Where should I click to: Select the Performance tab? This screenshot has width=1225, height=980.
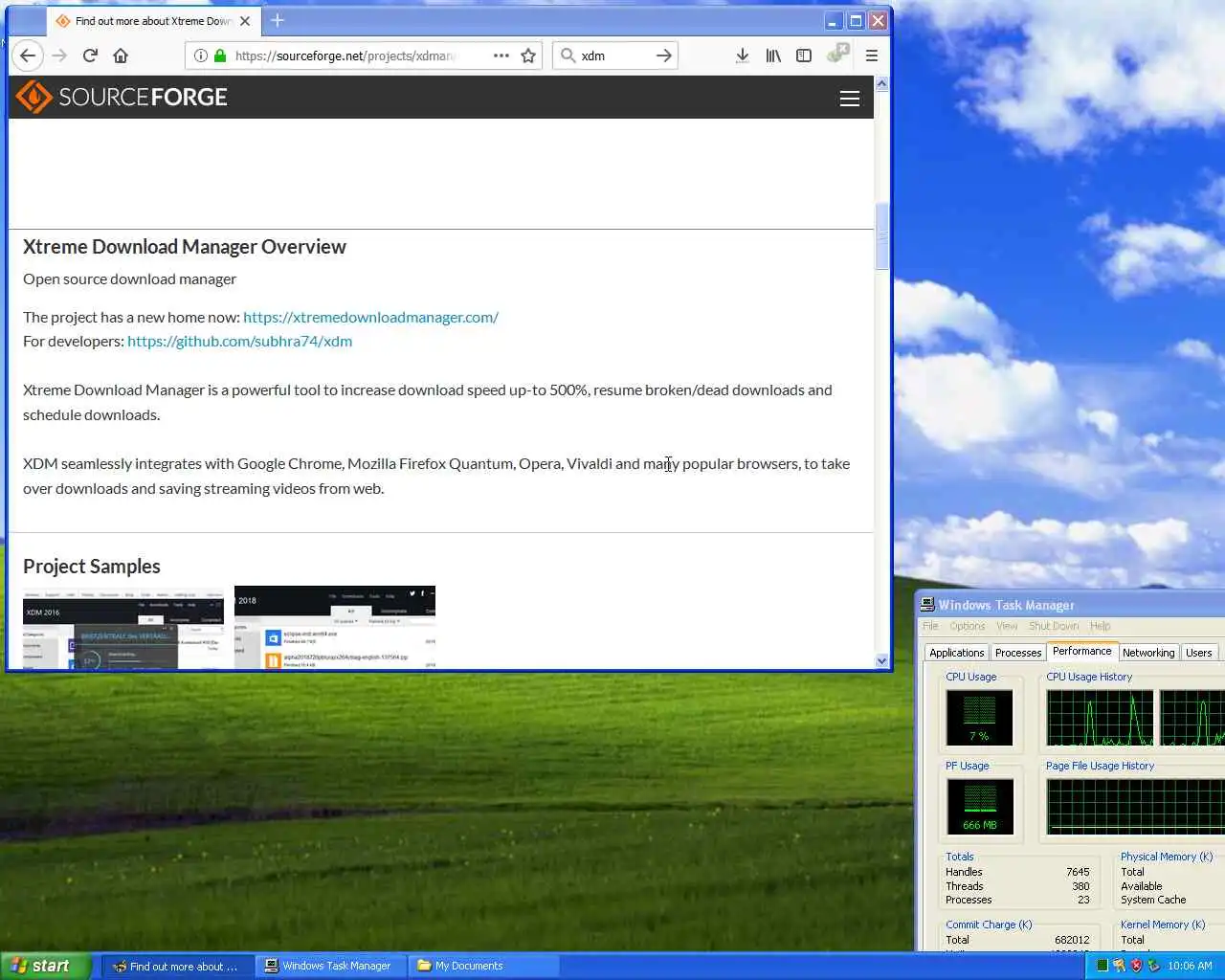point(1082,651)
